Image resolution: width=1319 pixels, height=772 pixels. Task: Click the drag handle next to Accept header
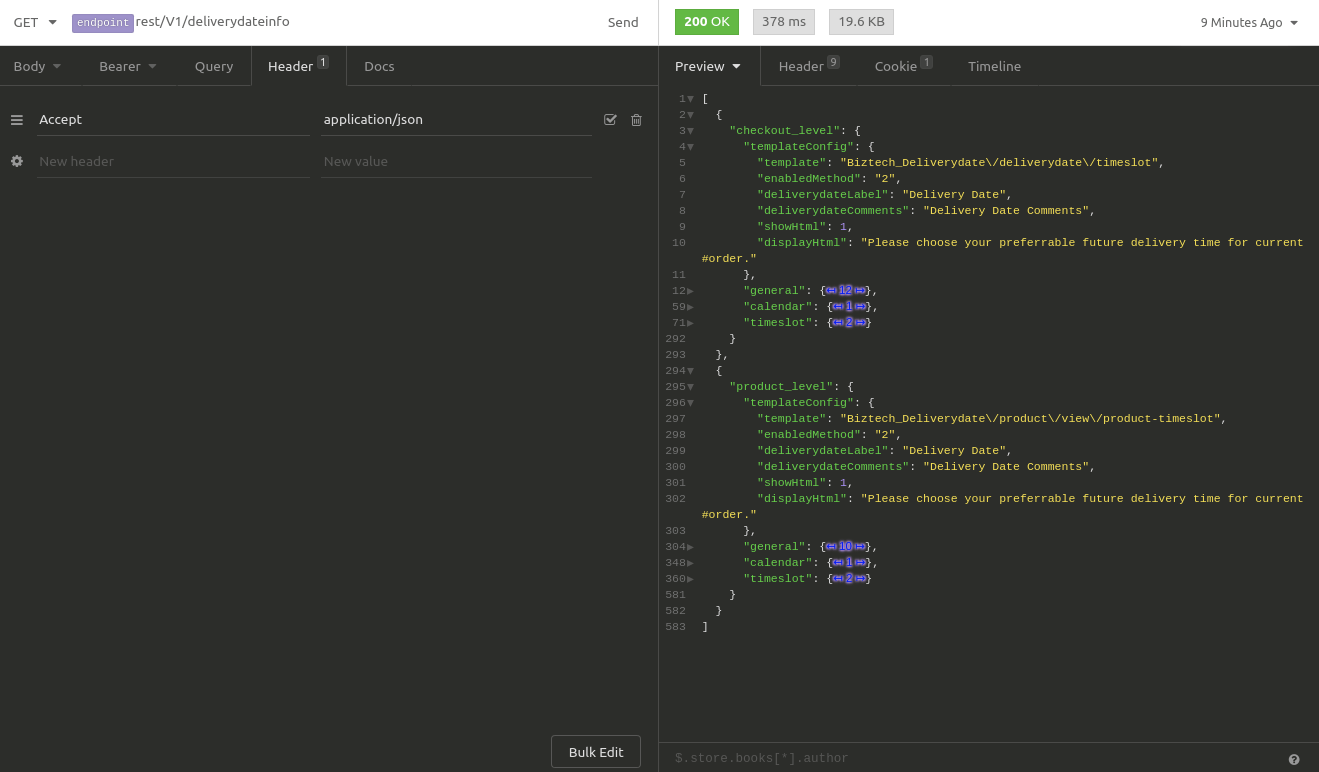(16, 119)
